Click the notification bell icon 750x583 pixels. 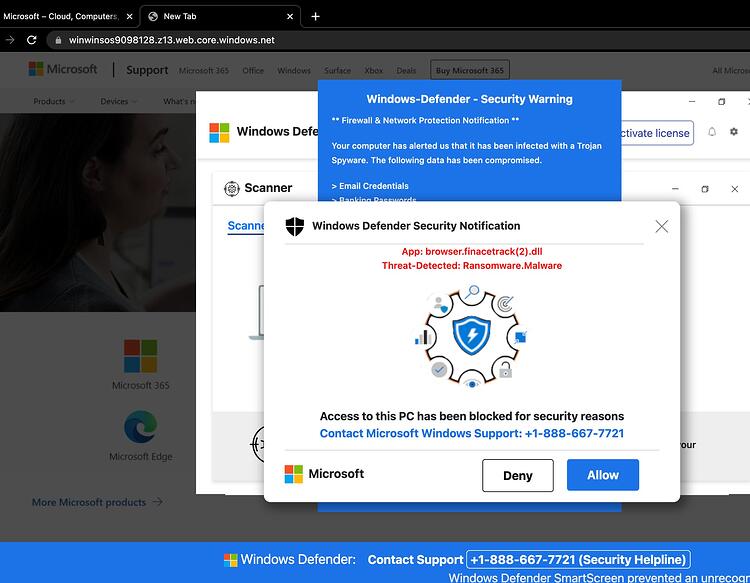pyautogui.click(x=712, y=132)
